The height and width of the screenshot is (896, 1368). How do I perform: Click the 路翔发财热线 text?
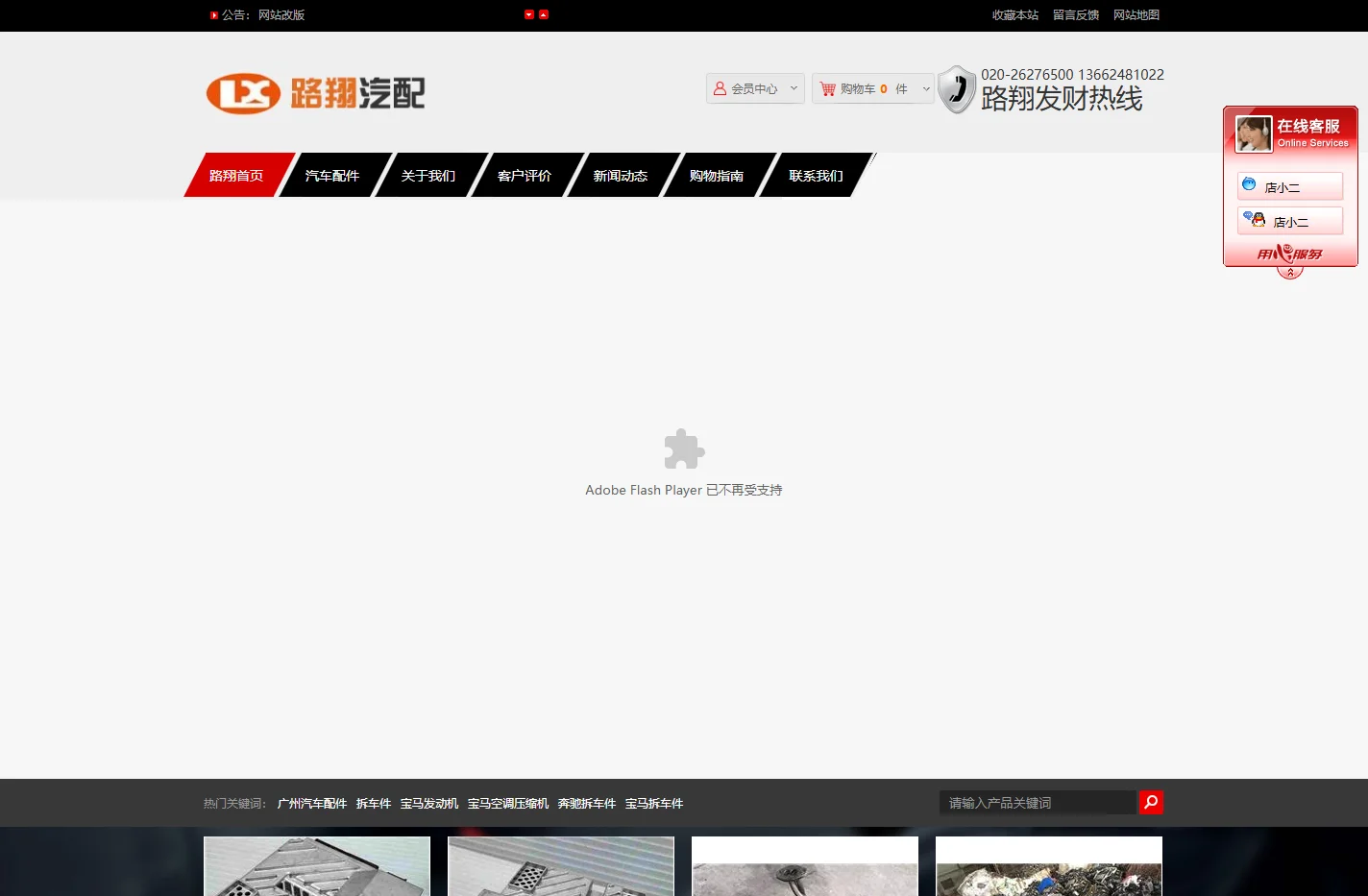[1062, 99]
